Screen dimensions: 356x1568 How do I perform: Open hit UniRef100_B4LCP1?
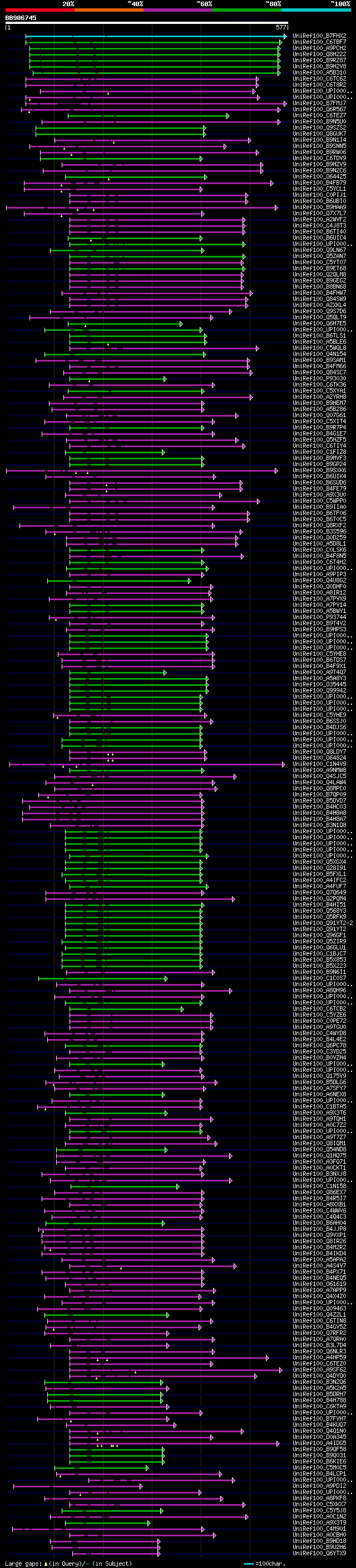[x=319, y=1473]
